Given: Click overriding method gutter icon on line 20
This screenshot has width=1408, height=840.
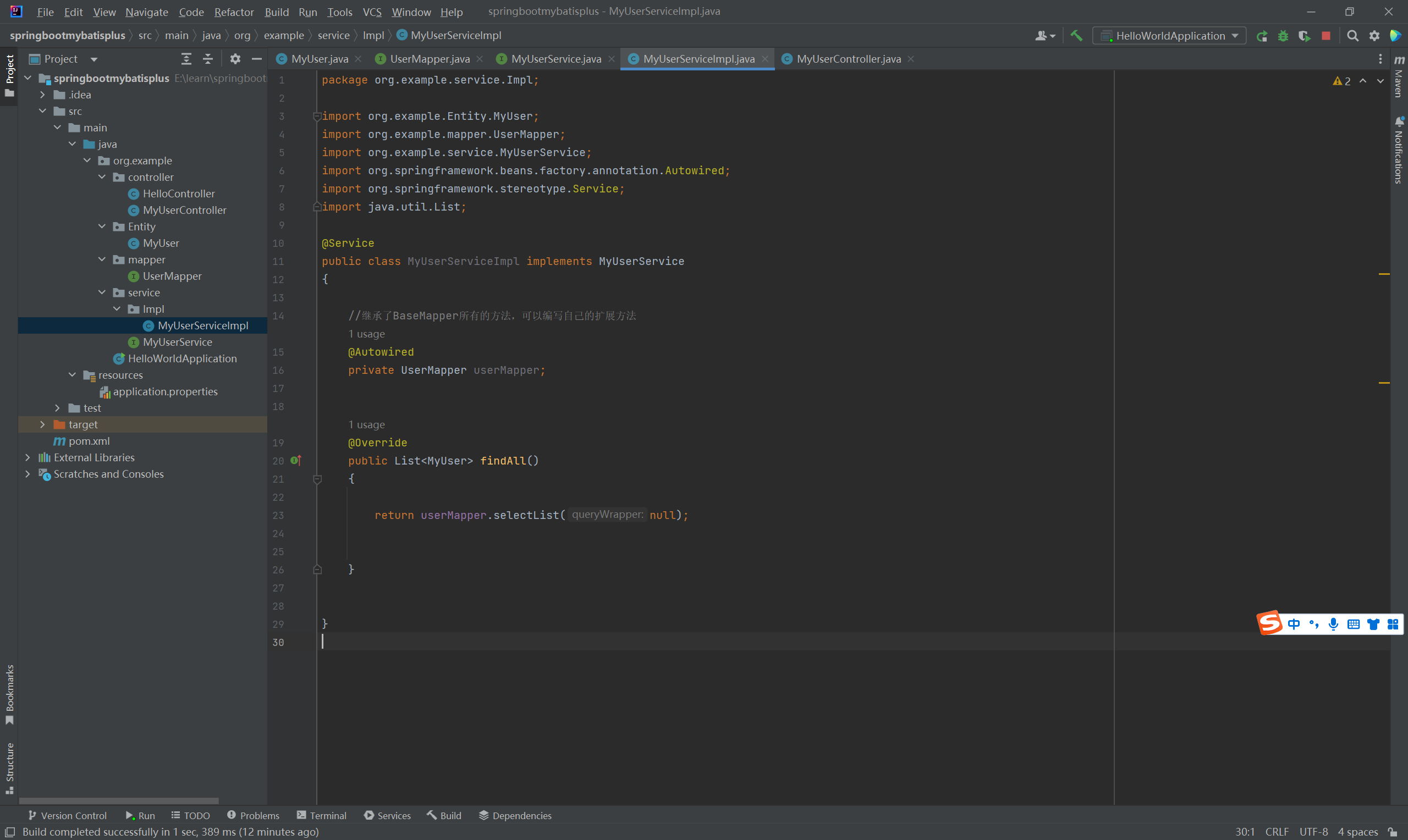Looking at the screenshot, I should [295, 460].
